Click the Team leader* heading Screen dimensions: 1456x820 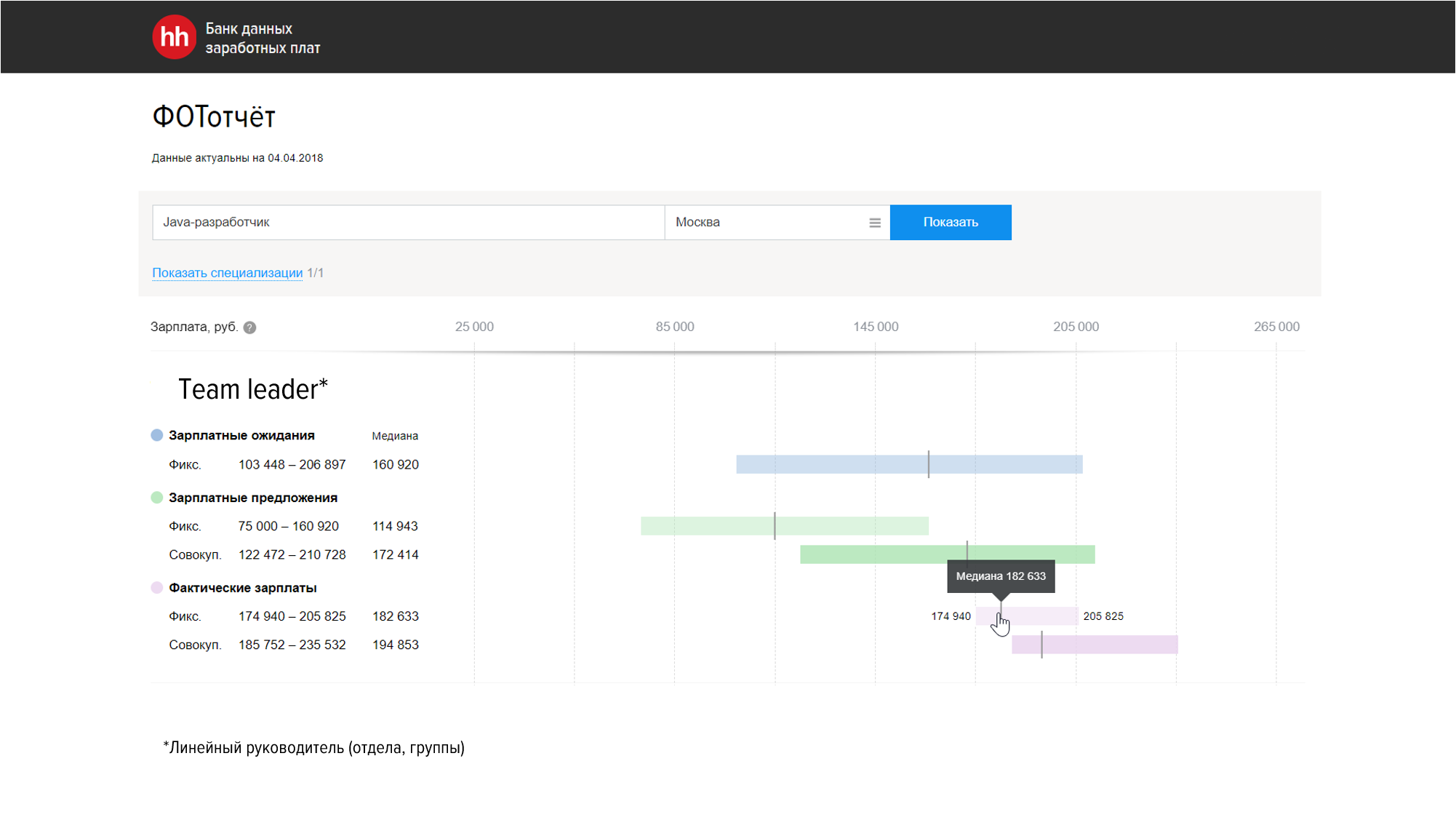click(x=253, y=389)
